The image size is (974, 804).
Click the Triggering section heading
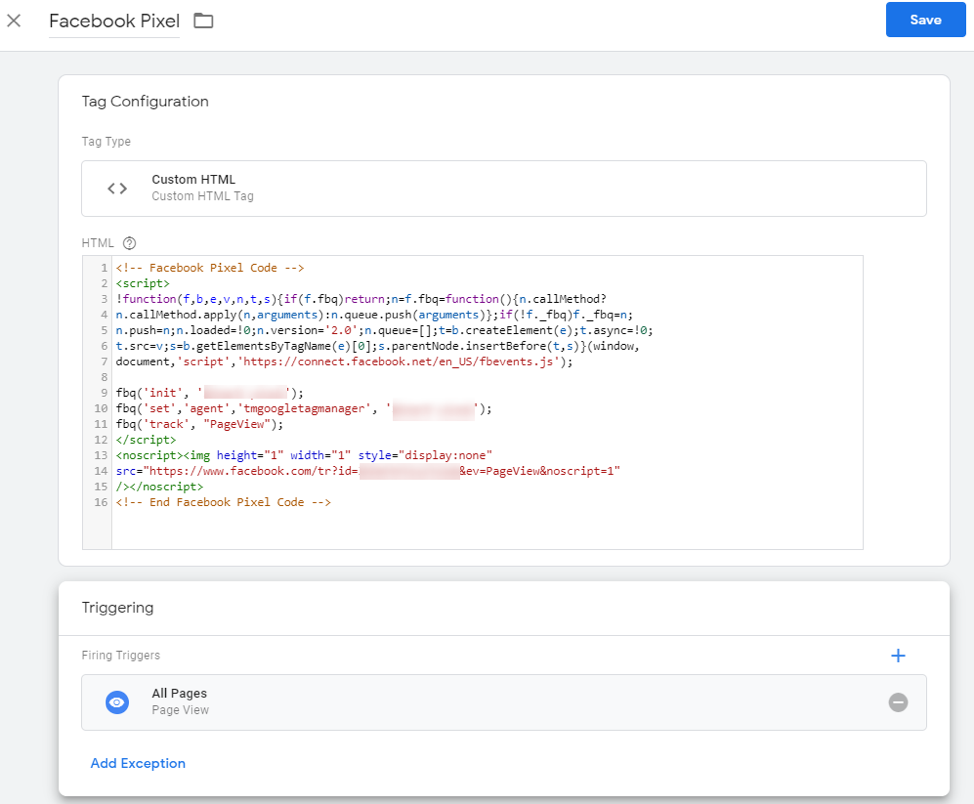coord(117,608)
